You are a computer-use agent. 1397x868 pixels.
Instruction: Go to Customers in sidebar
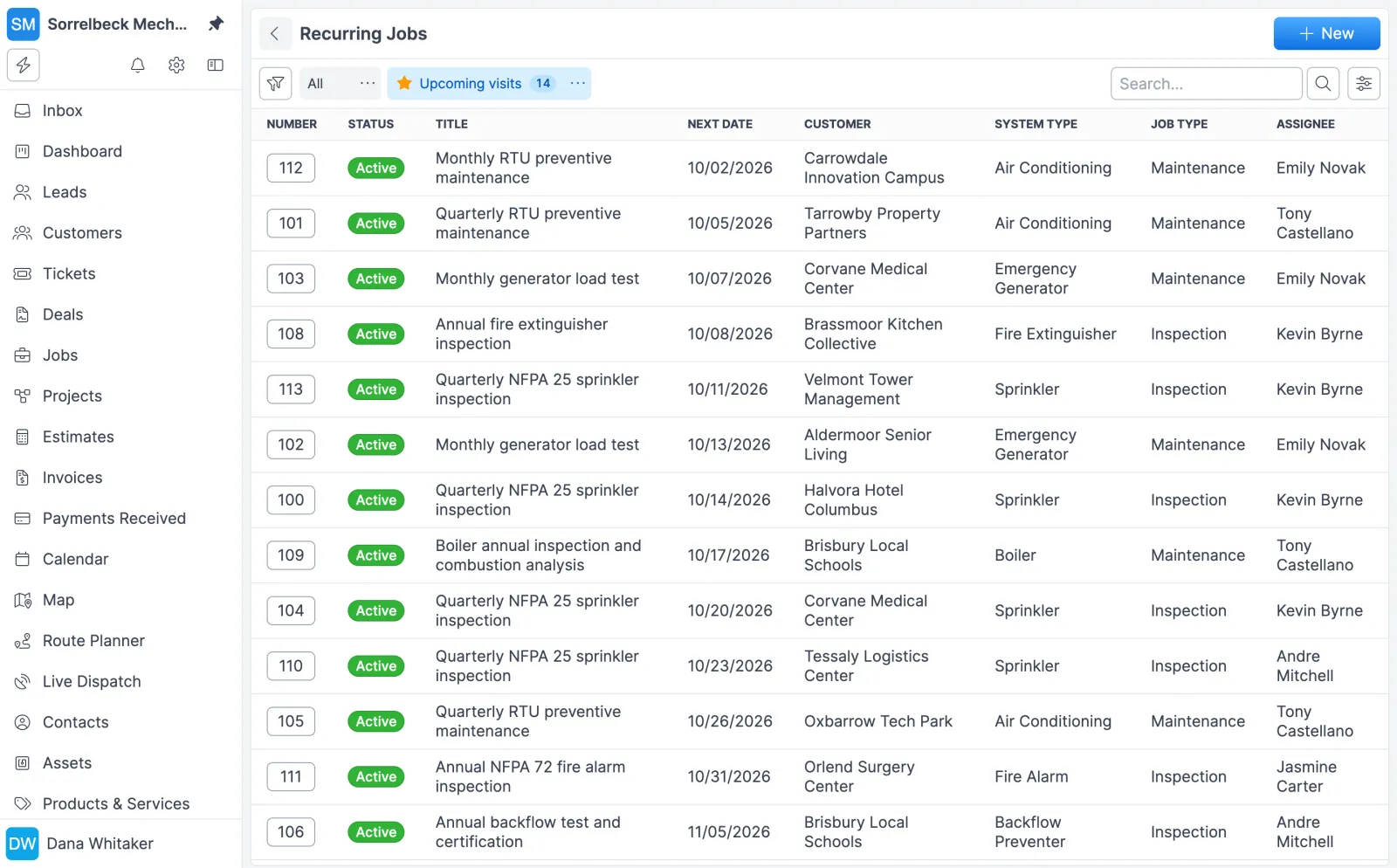click(x=82, y=233)
